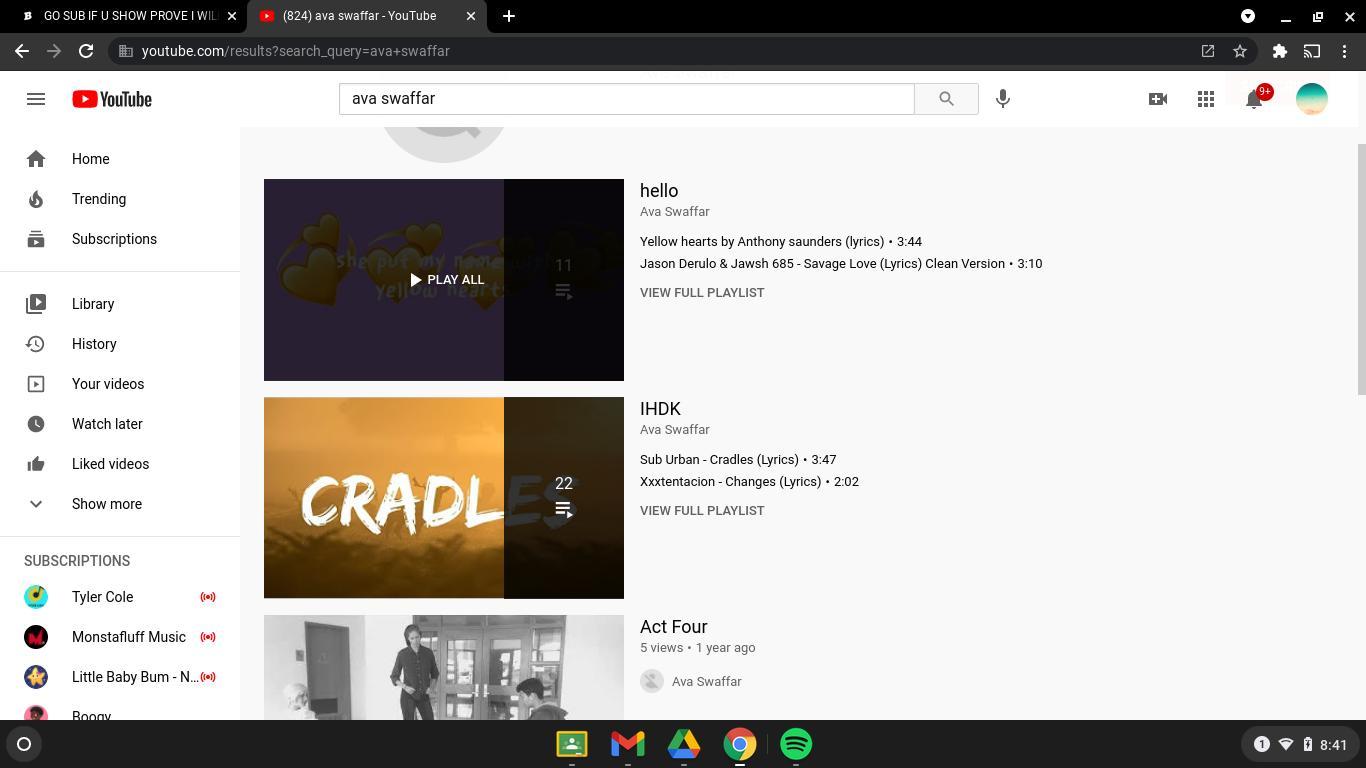Open Google Classroom from the shelf

[x=572, y=744]
